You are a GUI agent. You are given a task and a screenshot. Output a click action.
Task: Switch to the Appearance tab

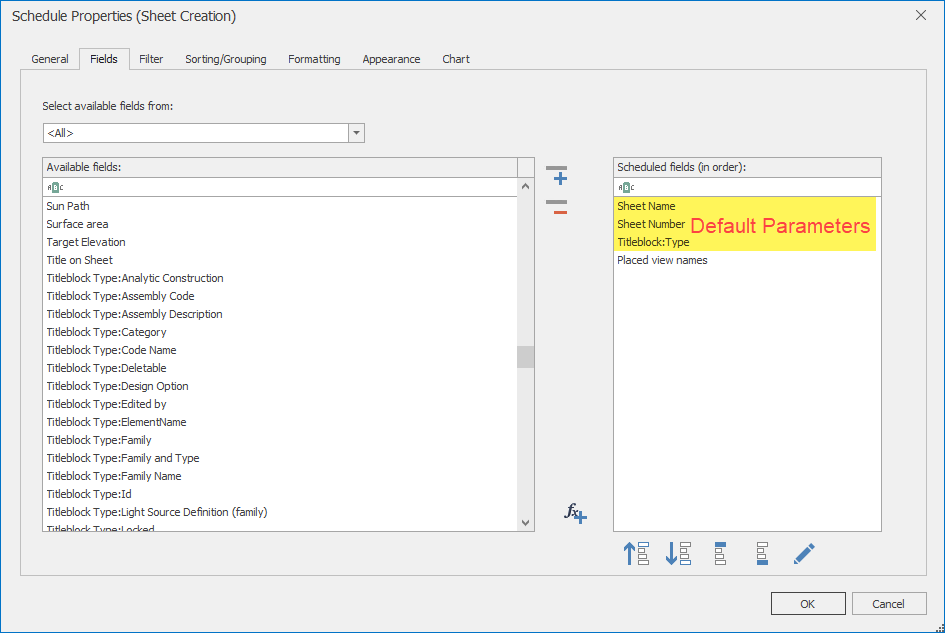click(x=391, y=59)
